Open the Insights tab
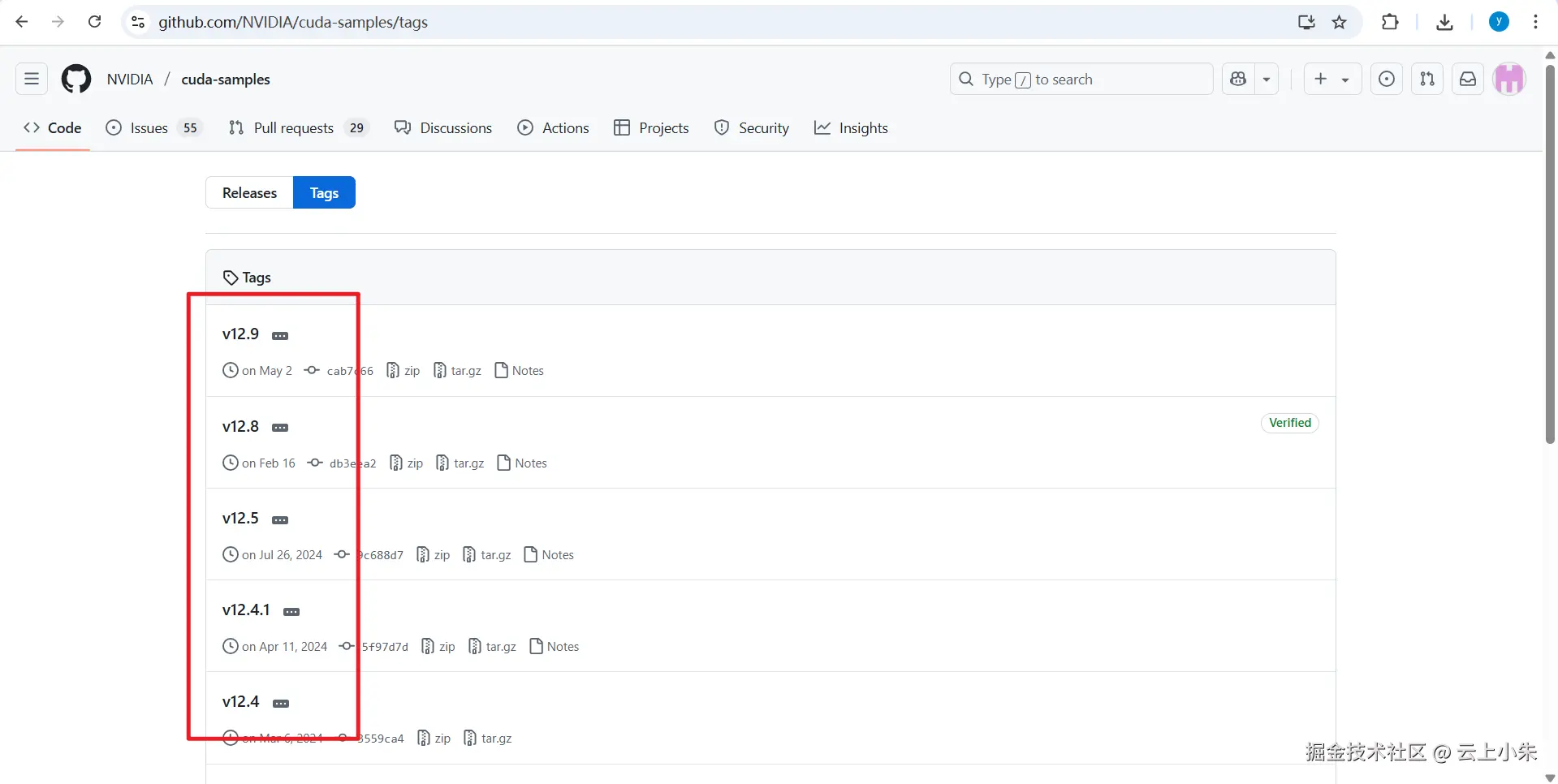This screenshot has height=784, width=1558. (x=852, y=127)
